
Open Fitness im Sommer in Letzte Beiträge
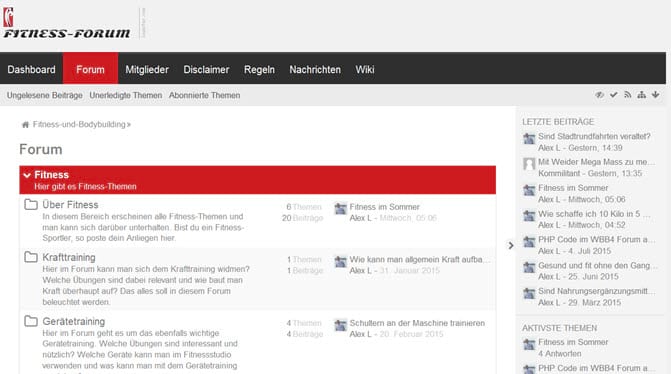[x=573, y=188]
